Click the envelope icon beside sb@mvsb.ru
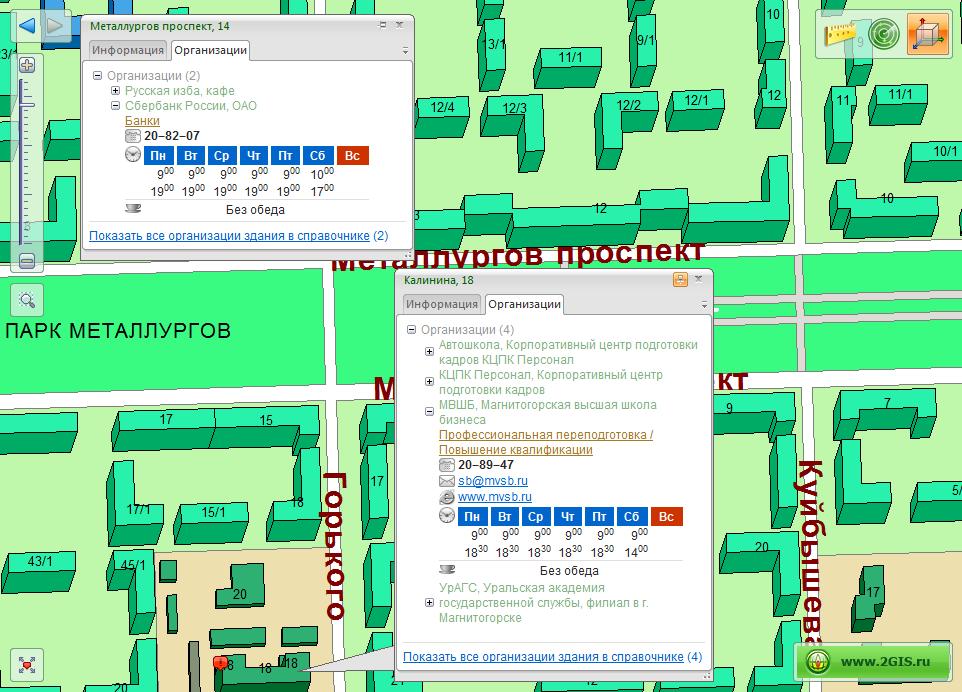Screen dimensions: 962x692 click(x=447, y=481)
